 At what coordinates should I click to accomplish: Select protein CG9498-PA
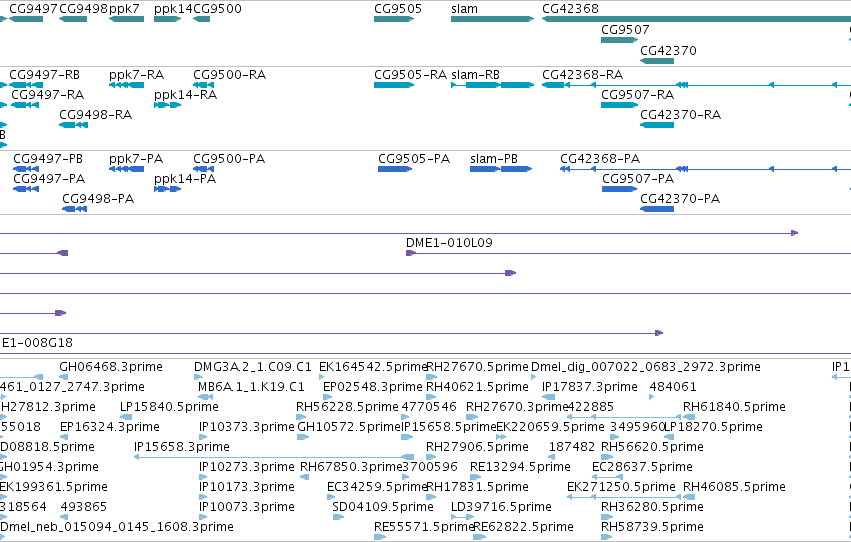click(75, 209)
